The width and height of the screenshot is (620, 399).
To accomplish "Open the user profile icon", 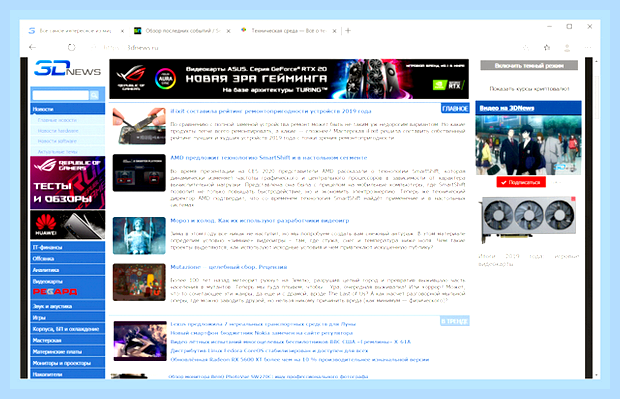I will coord(567,48).
